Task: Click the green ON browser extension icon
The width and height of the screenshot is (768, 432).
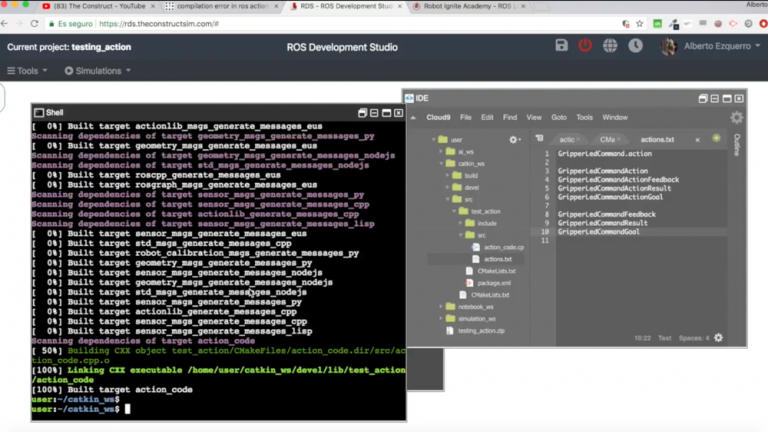Action: (x=657, y=24)
